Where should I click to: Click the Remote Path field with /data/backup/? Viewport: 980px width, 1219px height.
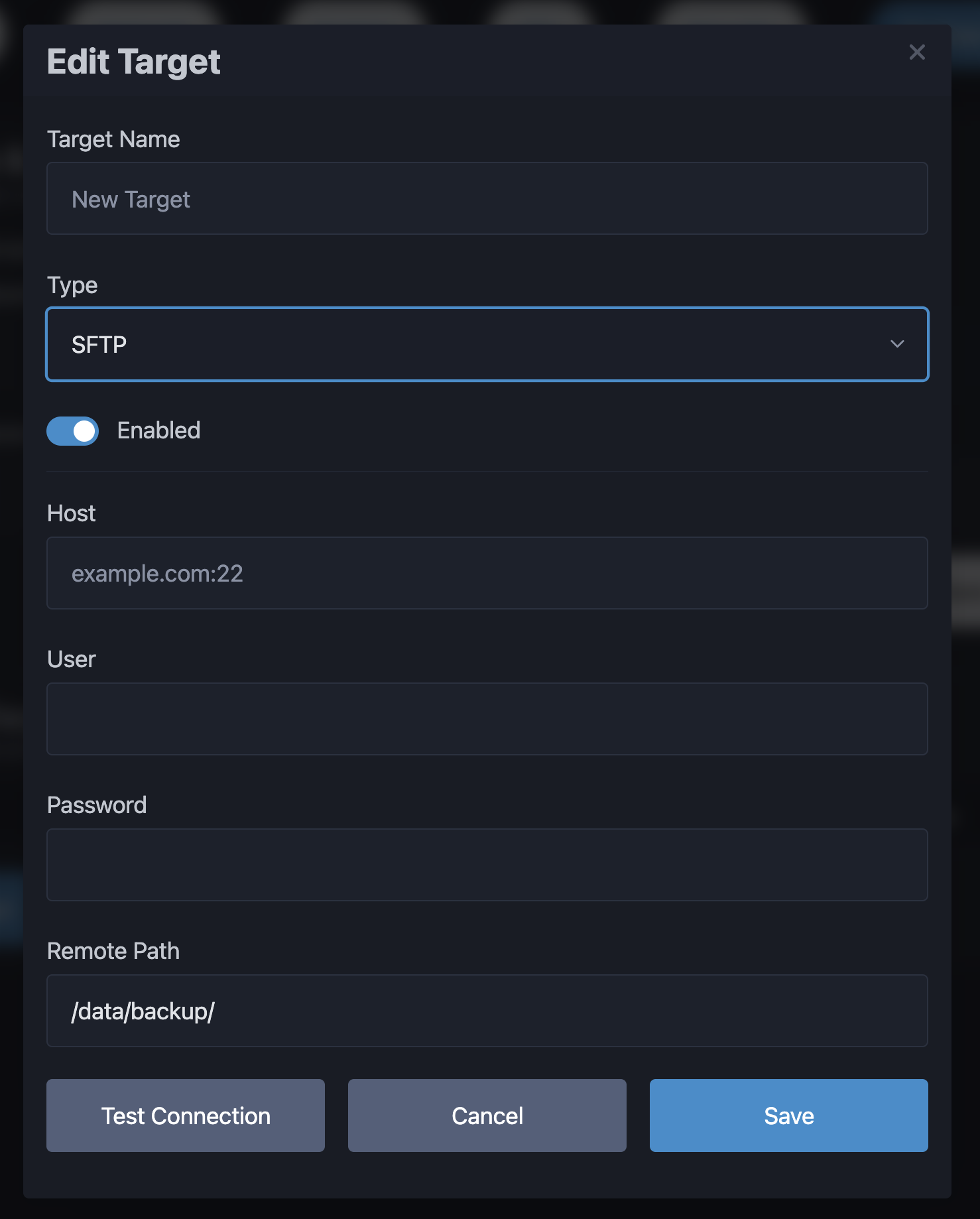click(487, 1011)
